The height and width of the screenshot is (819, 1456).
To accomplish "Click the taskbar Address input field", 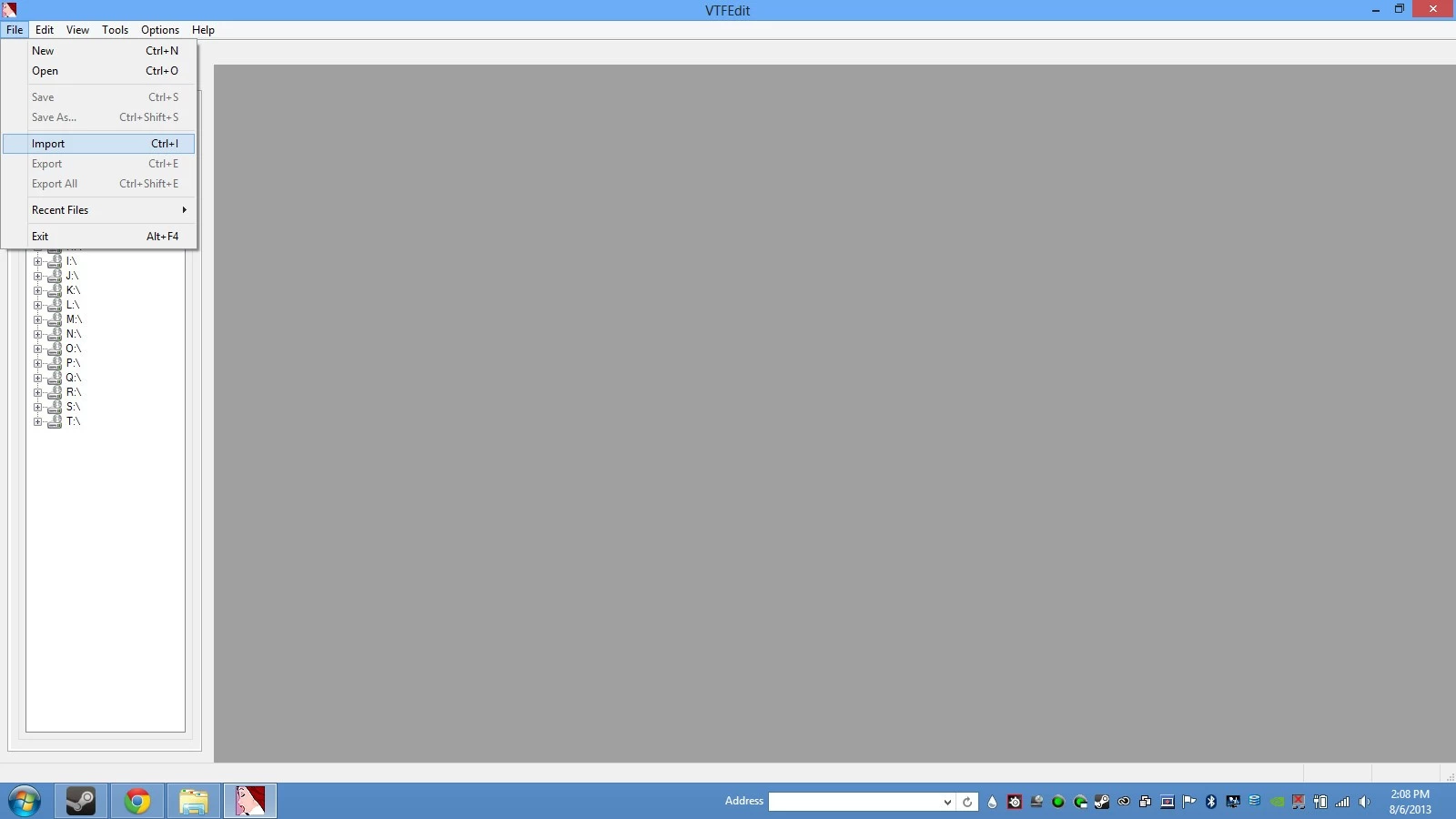I will point(854,802).
